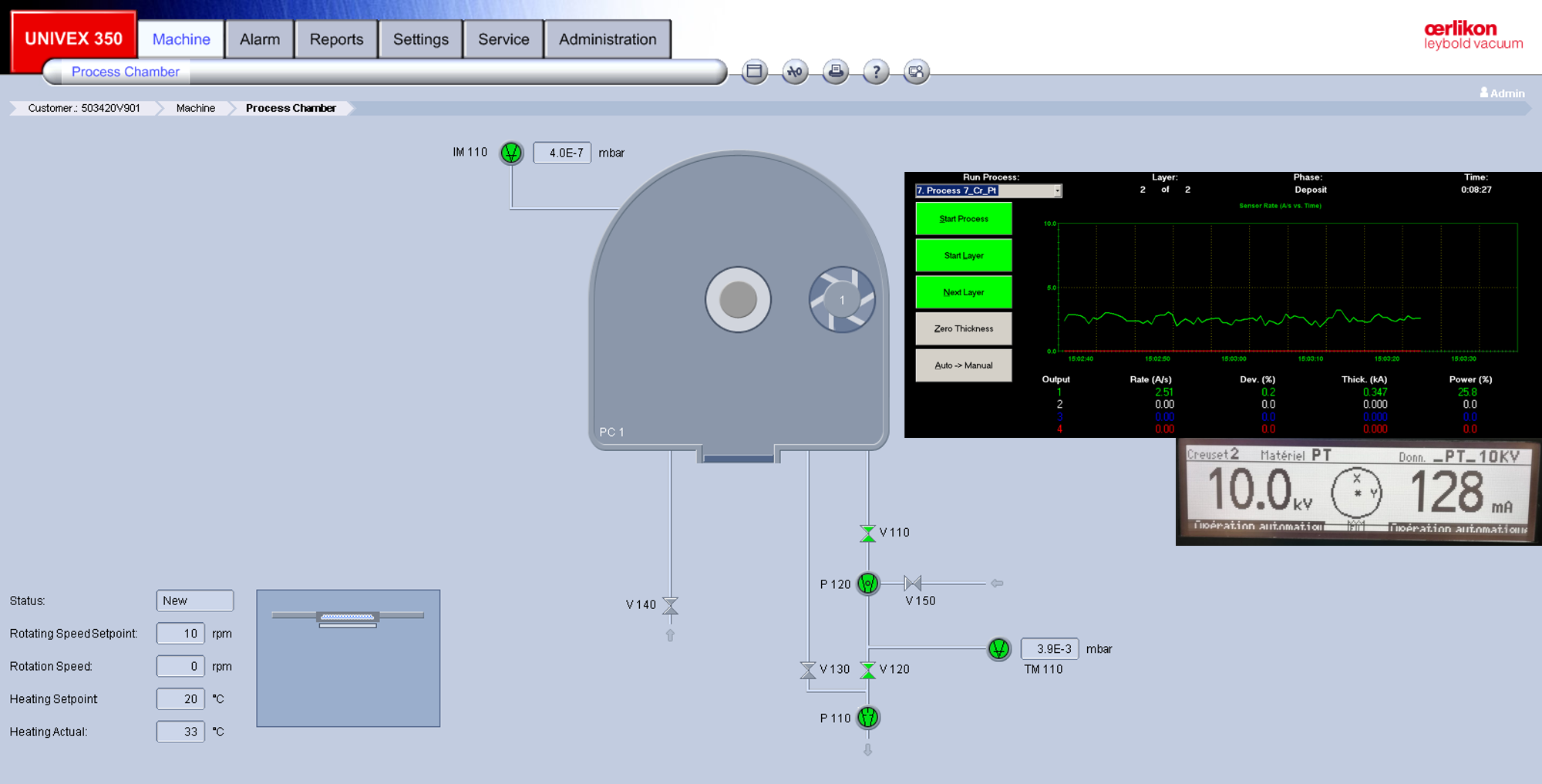Expand the Run Process dropdown
Image resolution: width=1542 pixels, height=784 pixels.
[1057, 190]
